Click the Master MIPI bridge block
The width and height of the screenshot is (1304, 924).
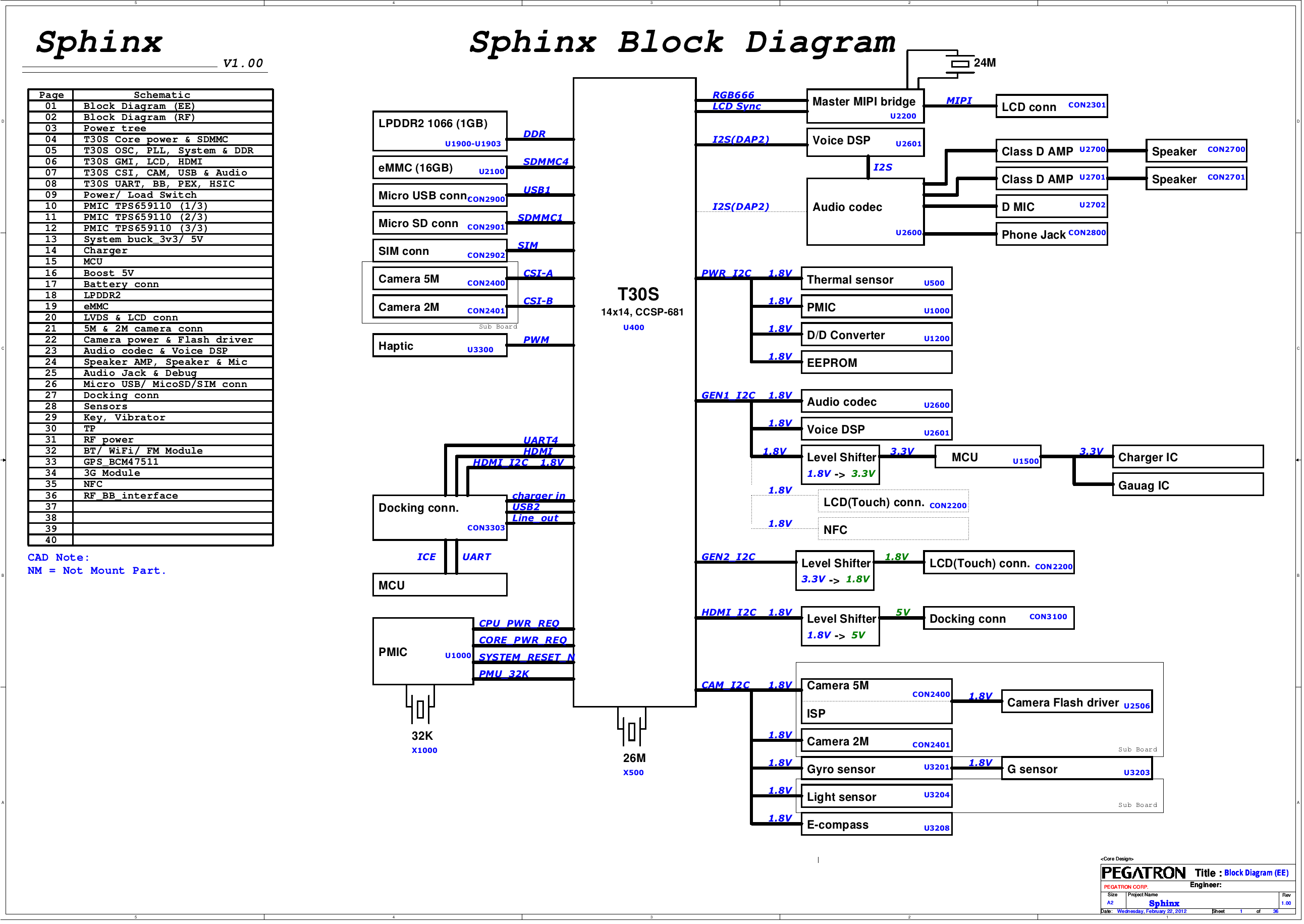(866, 106)
